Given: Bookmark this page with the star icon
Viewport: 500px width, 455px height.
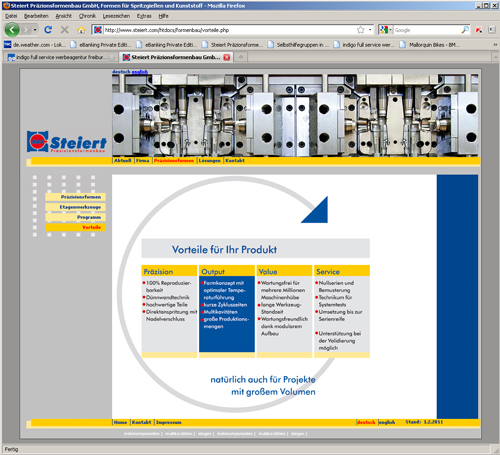Looking at the screenshot, I should [361, 30].
